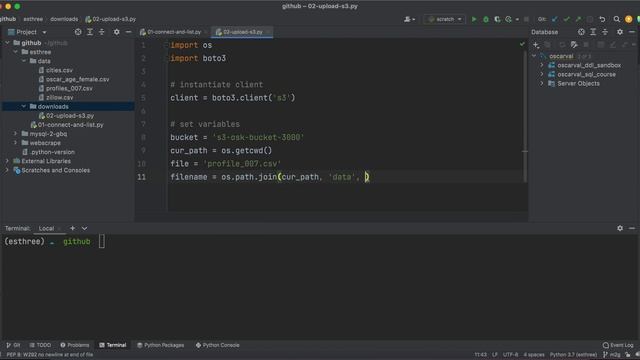This screenshot has height=360, width=640.
Task: Select opened file in Project panel
Action: 78,32
